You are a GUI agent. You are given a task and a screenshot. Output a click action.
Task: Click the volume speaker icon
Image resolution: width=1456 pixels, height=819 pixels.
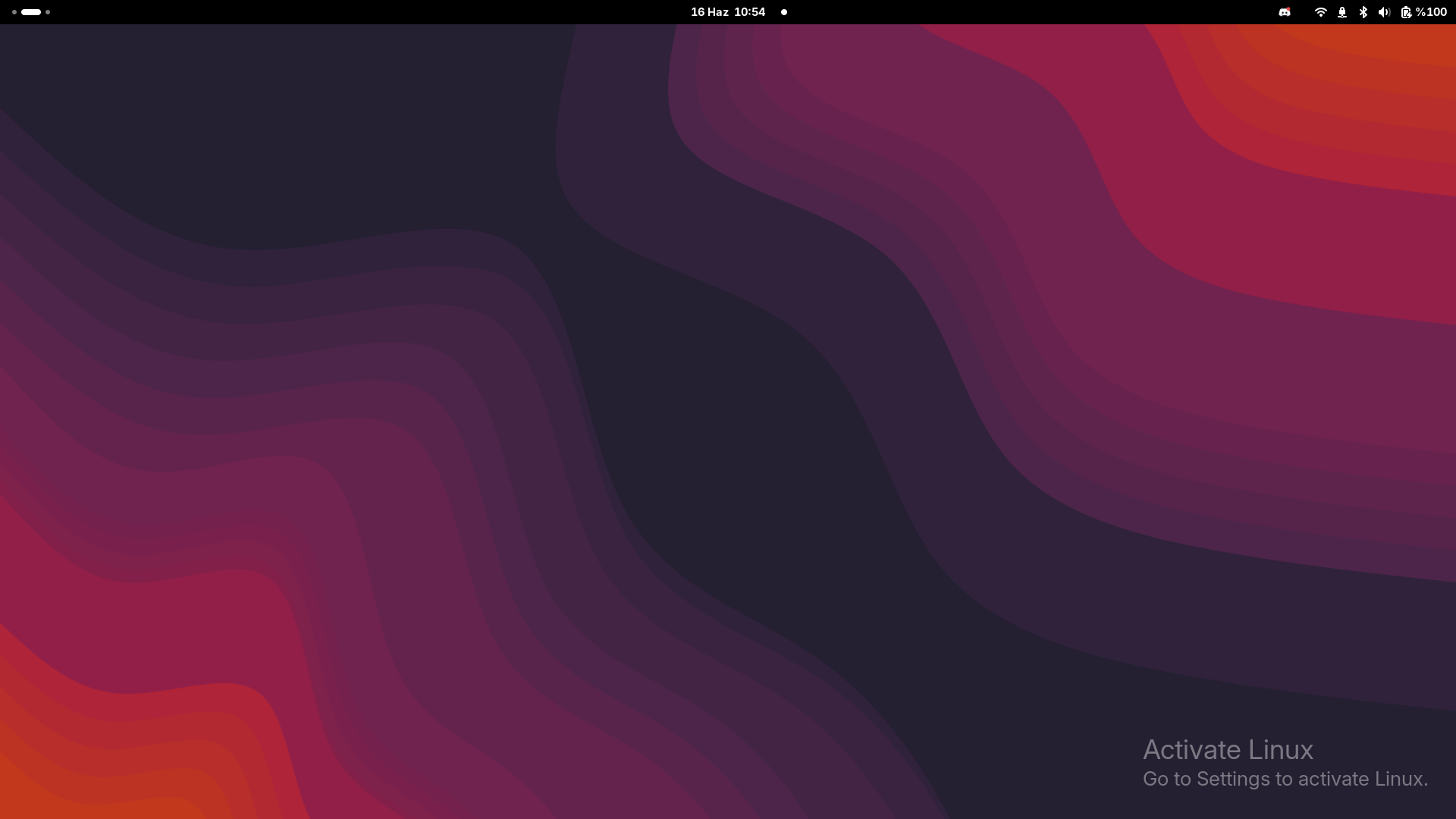click(x=1384, y=12)
